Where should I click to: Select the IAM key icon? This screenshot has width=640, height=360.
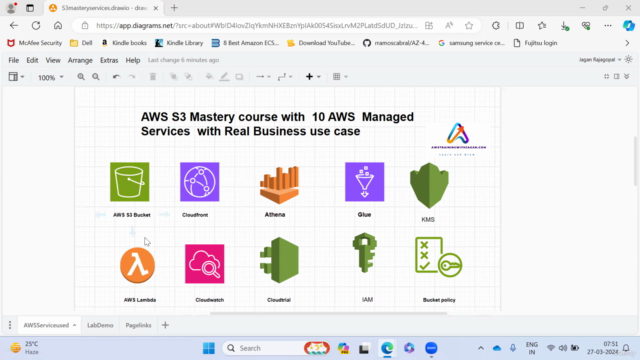point(364,253)
